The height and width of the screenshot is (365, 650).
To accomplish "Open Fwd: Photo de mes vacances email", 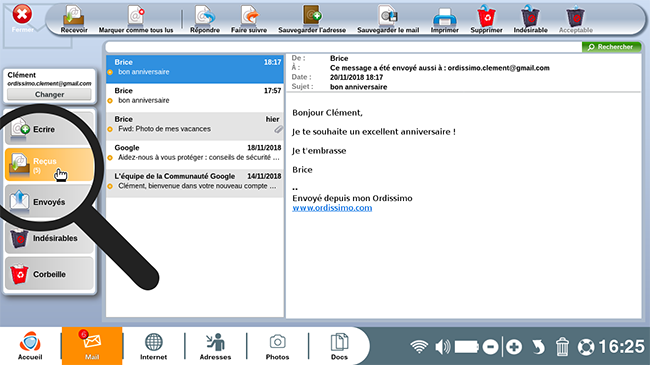I will click(x=195, y=126).
